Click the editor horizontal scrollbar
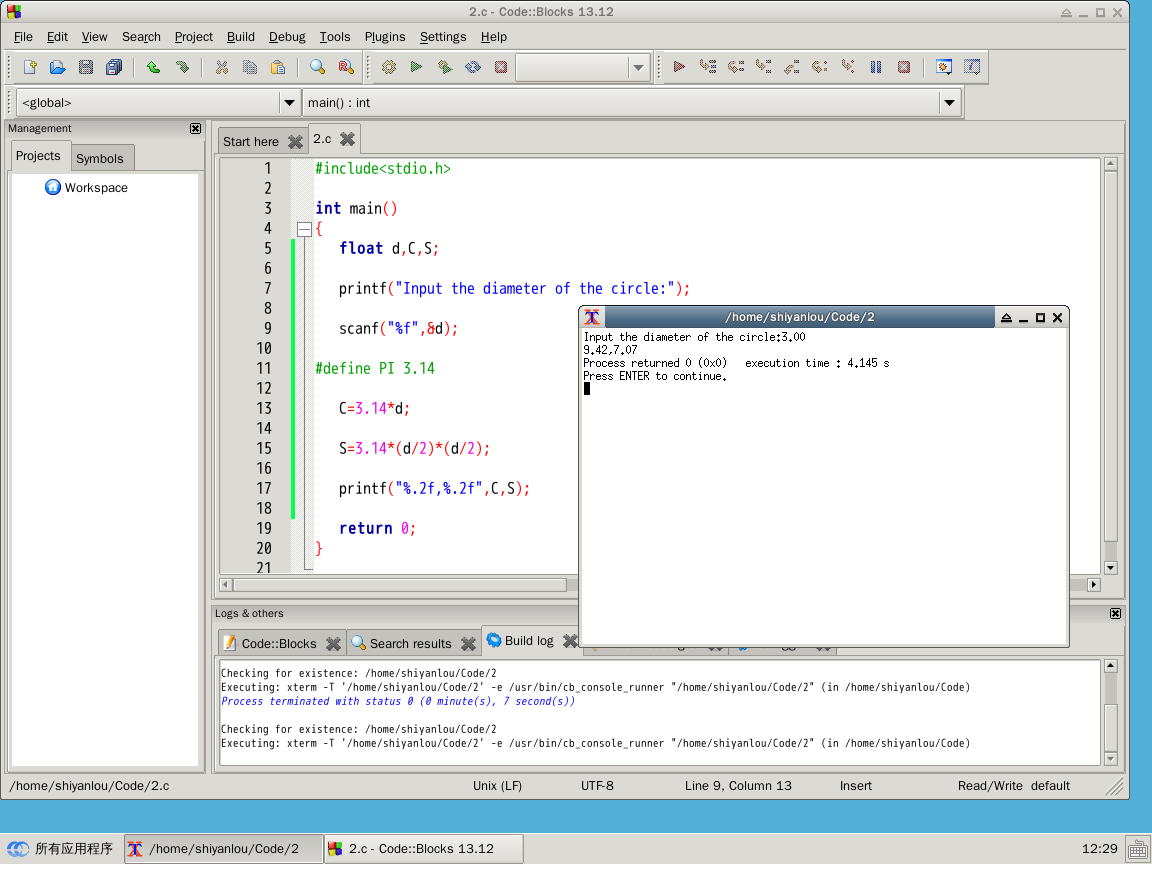 (x=400, y=585)
